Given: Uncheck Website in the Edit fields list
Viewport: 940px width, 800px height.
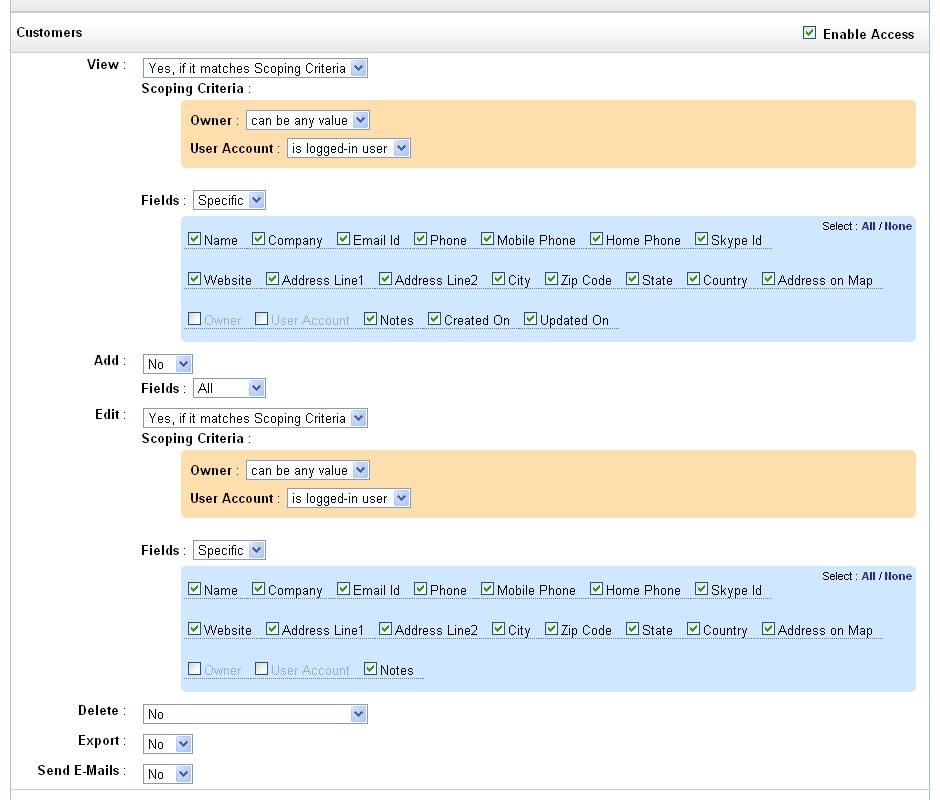Looking at the screenshot, I should coord(195,629).
